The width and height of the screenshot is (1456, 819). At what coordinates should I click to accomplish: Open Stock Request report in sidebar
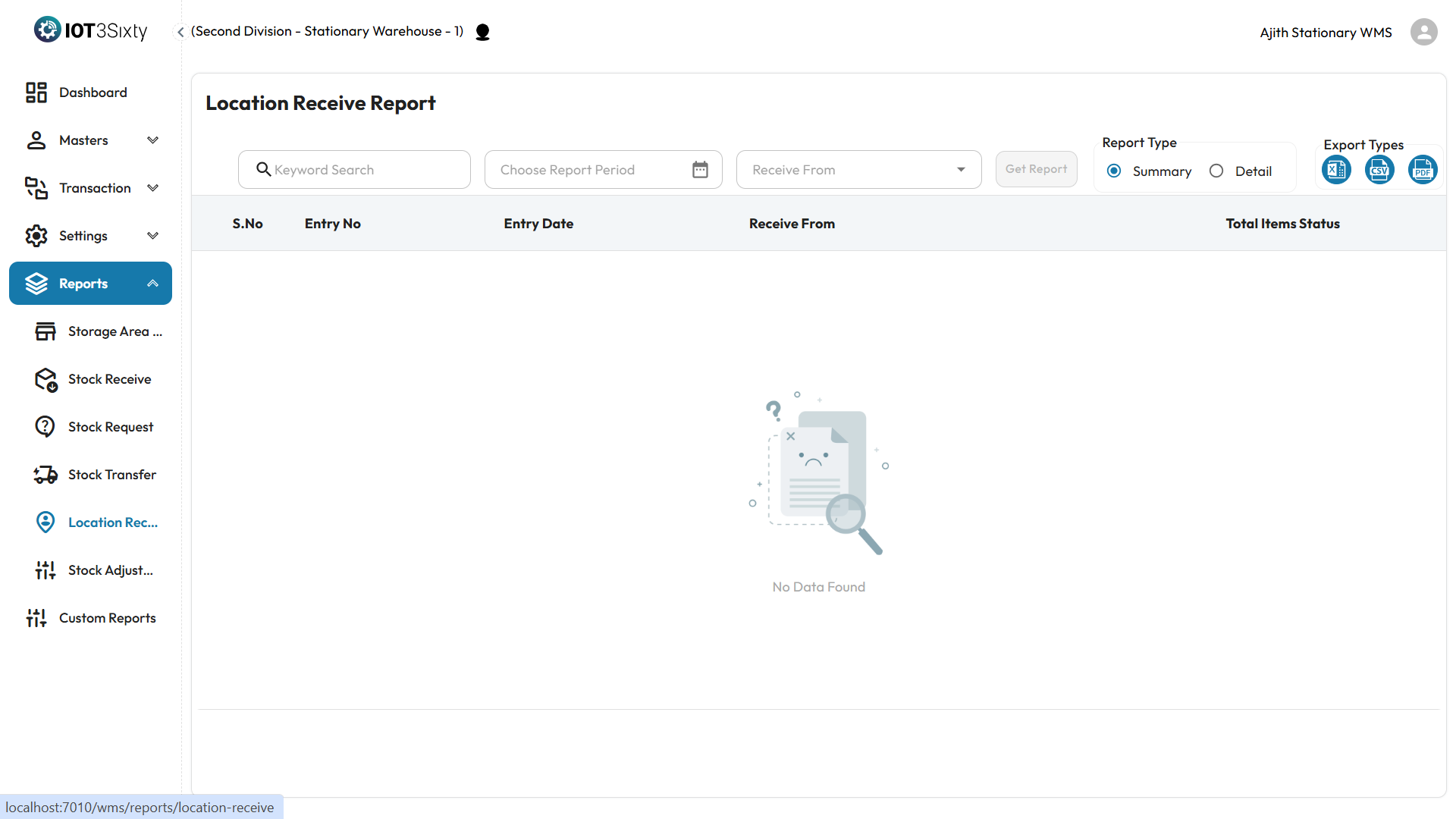tap(110, 427)
